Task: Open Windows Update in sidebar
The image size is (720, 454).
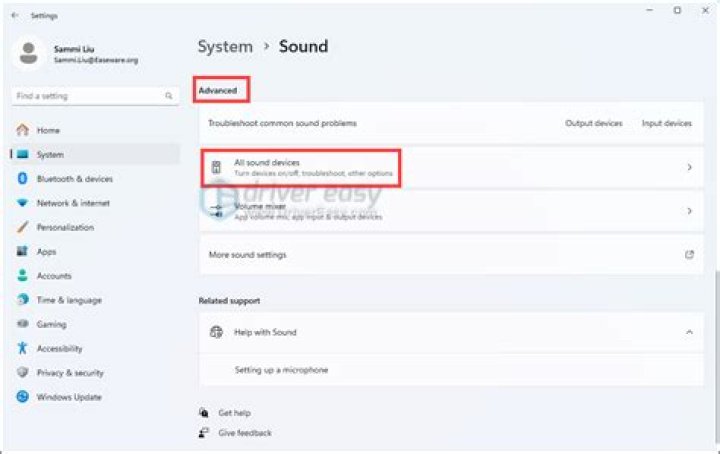Action: coord(69,397)
